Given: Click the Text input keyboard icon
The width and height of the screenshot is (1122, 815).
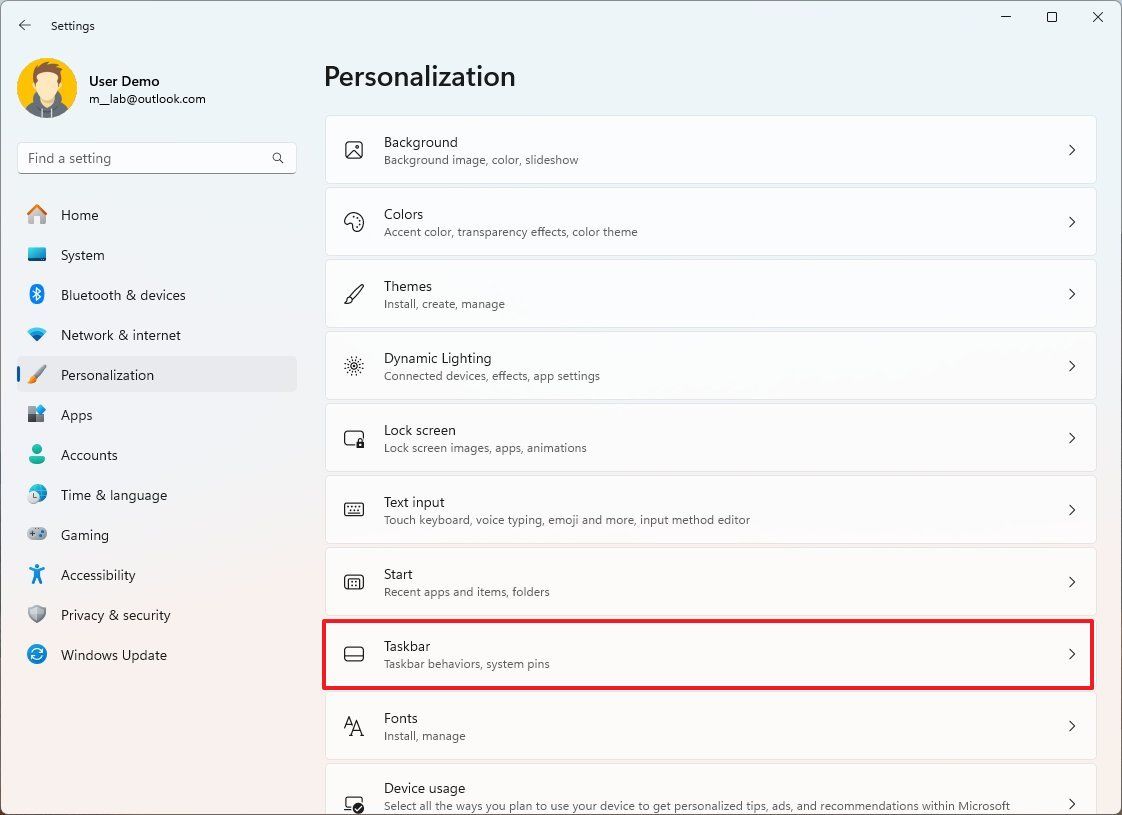Looking at the screenshot, I should tap(354, 509).
